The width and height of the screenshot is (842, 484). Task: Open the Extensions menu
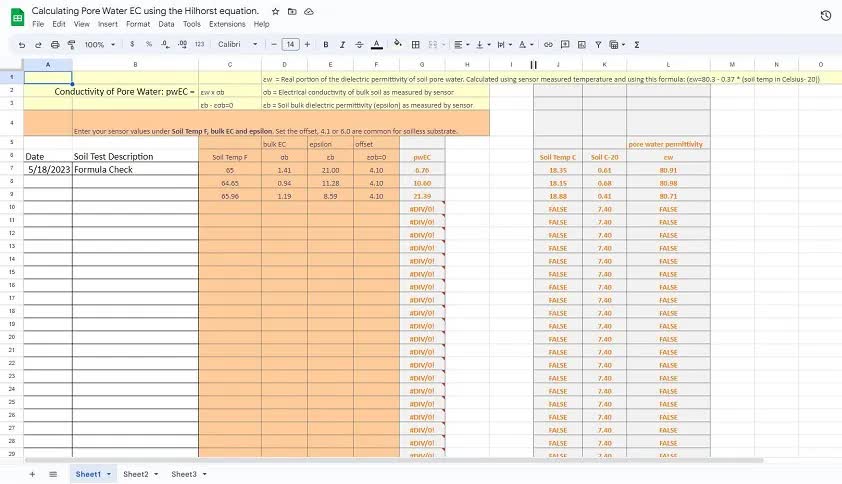coord(227,24)
